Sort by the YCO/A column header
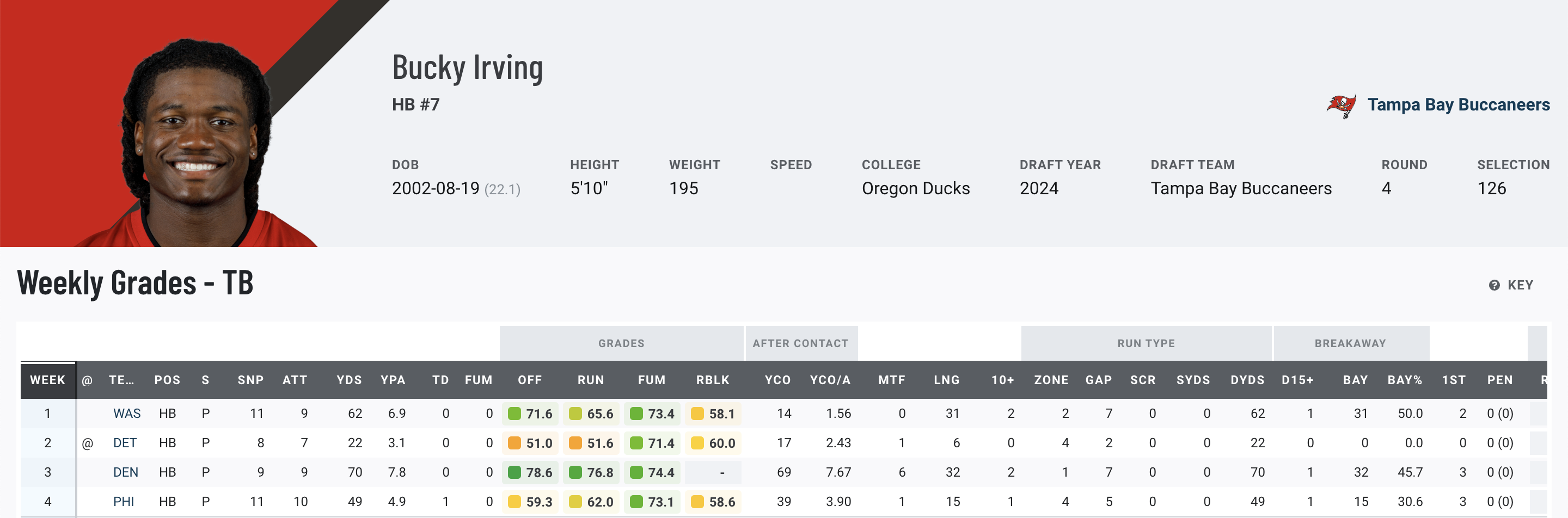This screenshot has width=1568, height=518. tap(830, 380)
